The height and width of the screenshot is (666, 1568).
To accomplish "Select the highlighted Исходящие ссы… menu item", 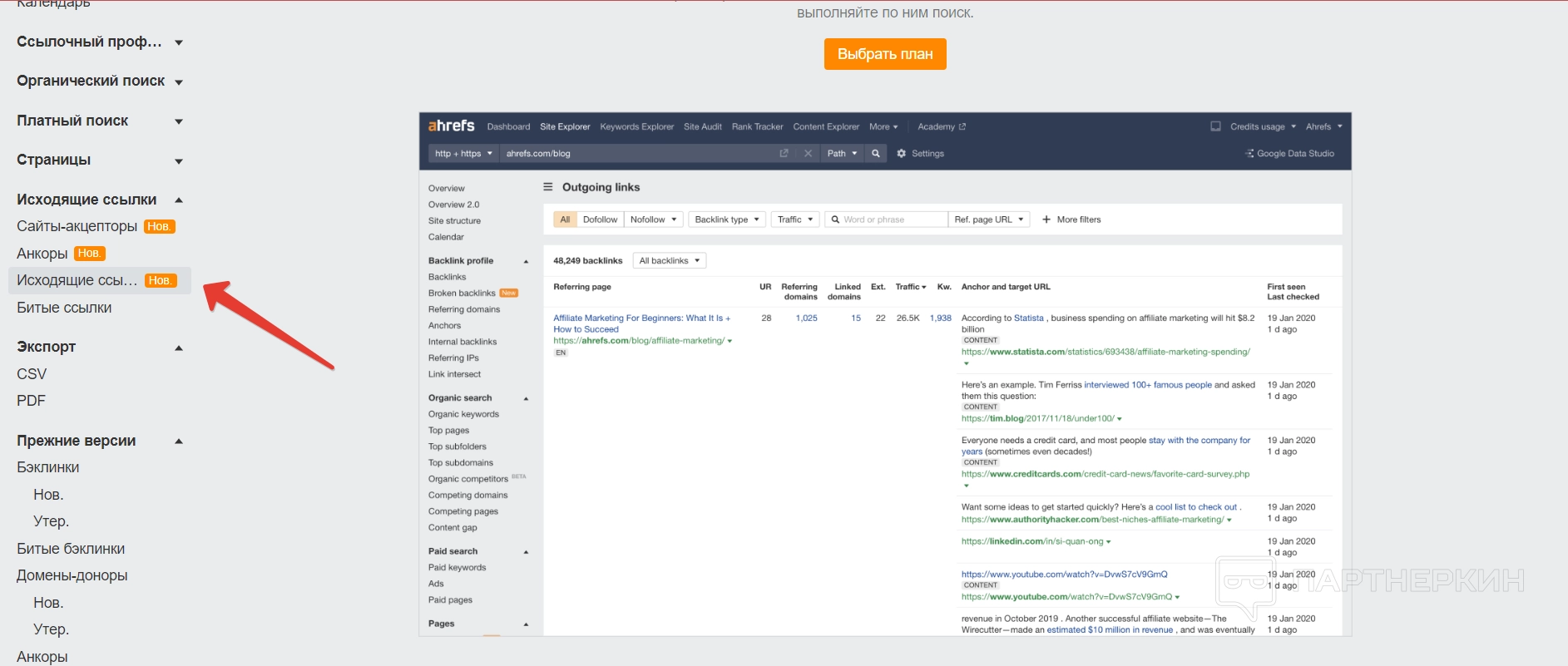I will (77, 280).
